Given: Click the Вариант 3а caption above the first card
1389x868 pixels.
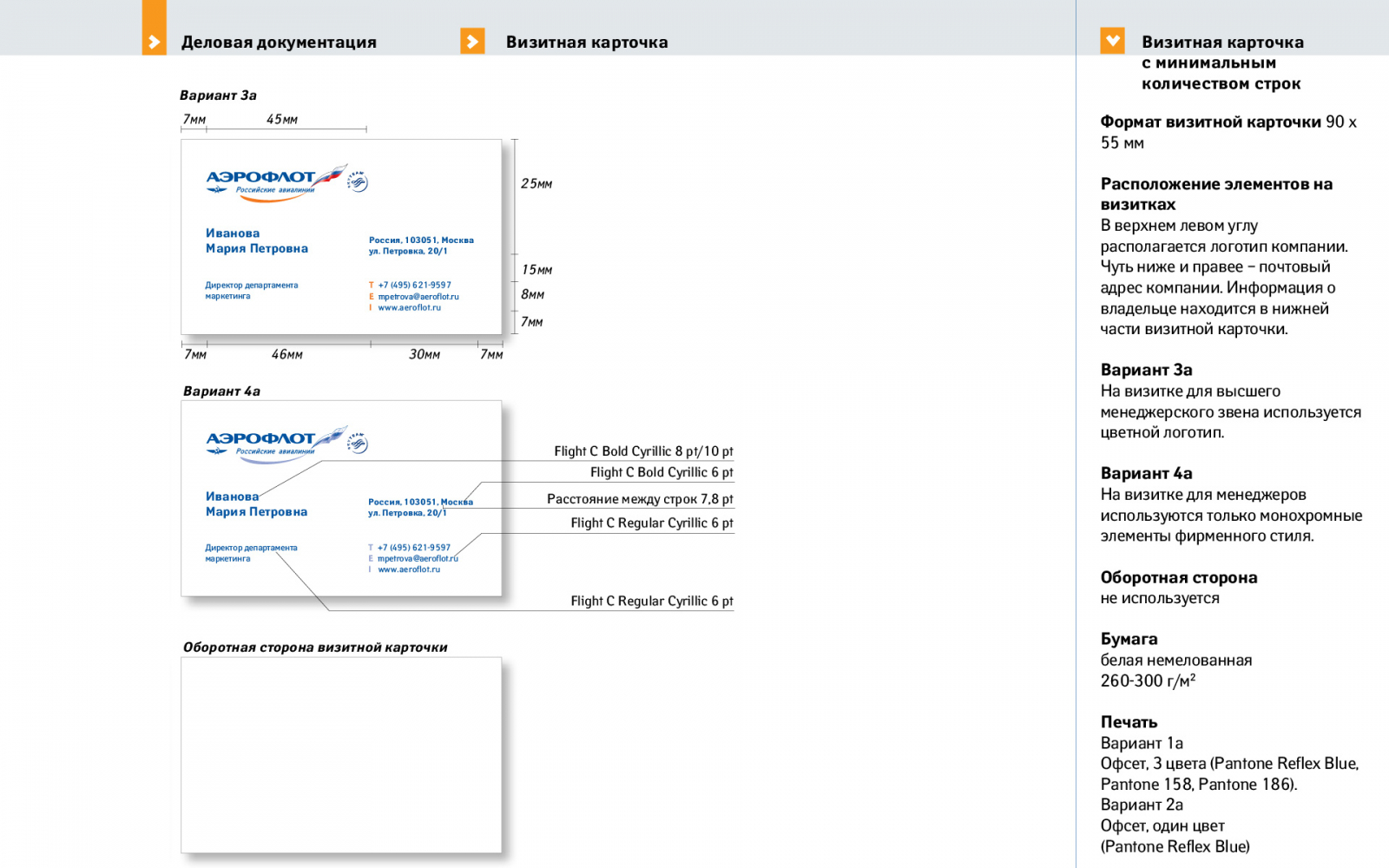Looking at the screenshot, I should pos(218,95).
